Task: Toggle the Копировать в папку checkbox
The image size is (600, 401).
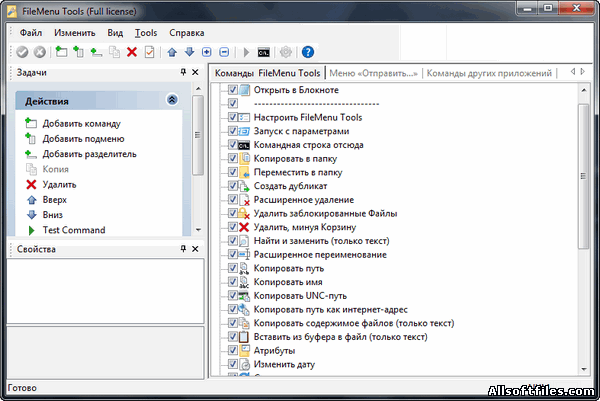Action: pyautogui.click(x=233, y=158)
